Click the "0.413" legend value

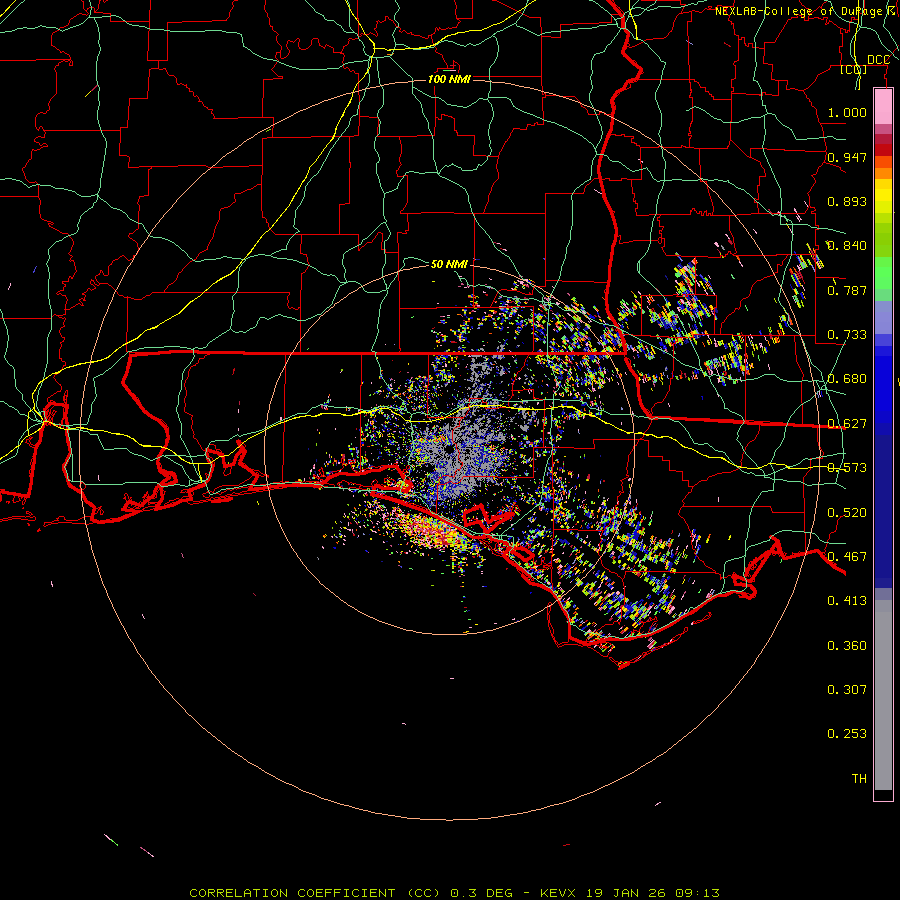(x=847, y=601)
